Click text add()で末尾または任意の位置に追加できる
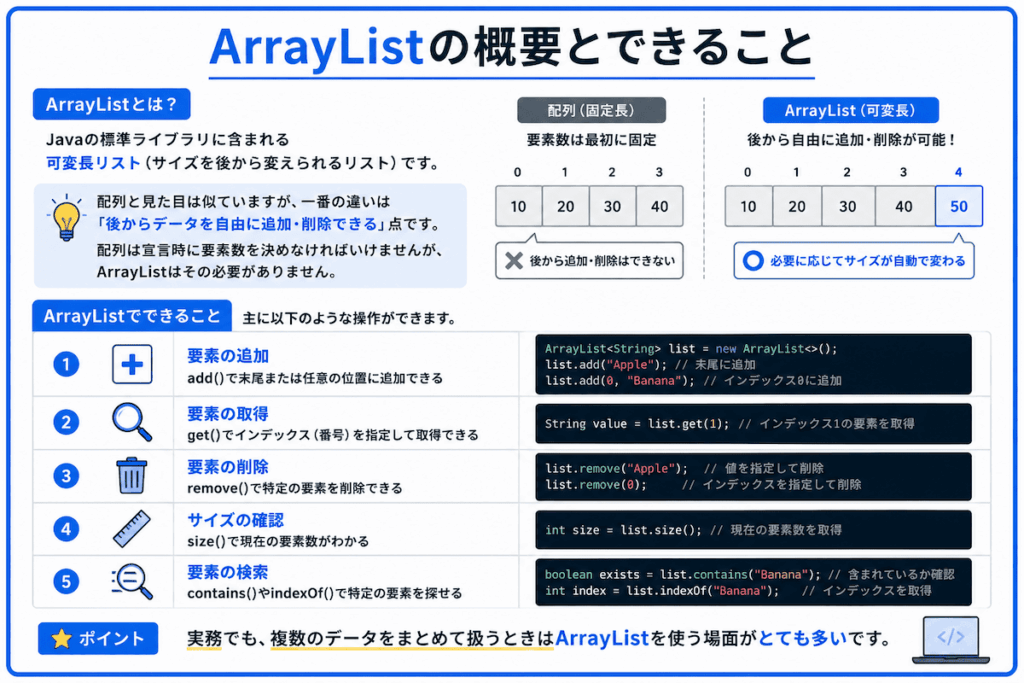 point(315,378)
